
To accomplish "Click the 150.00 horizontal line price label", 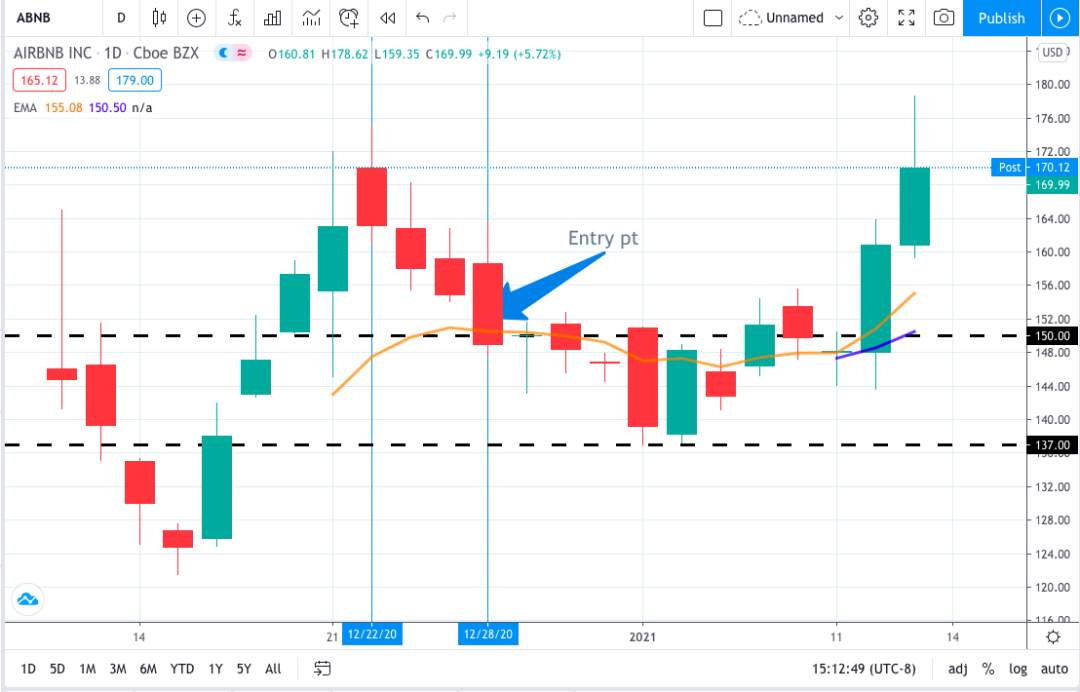I will [1053, 336].
